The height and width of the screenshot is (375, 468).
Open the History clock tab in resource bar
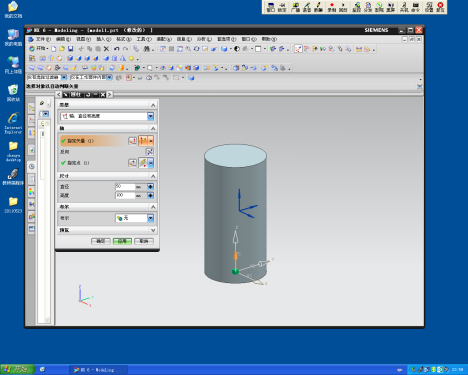[32, 166]
